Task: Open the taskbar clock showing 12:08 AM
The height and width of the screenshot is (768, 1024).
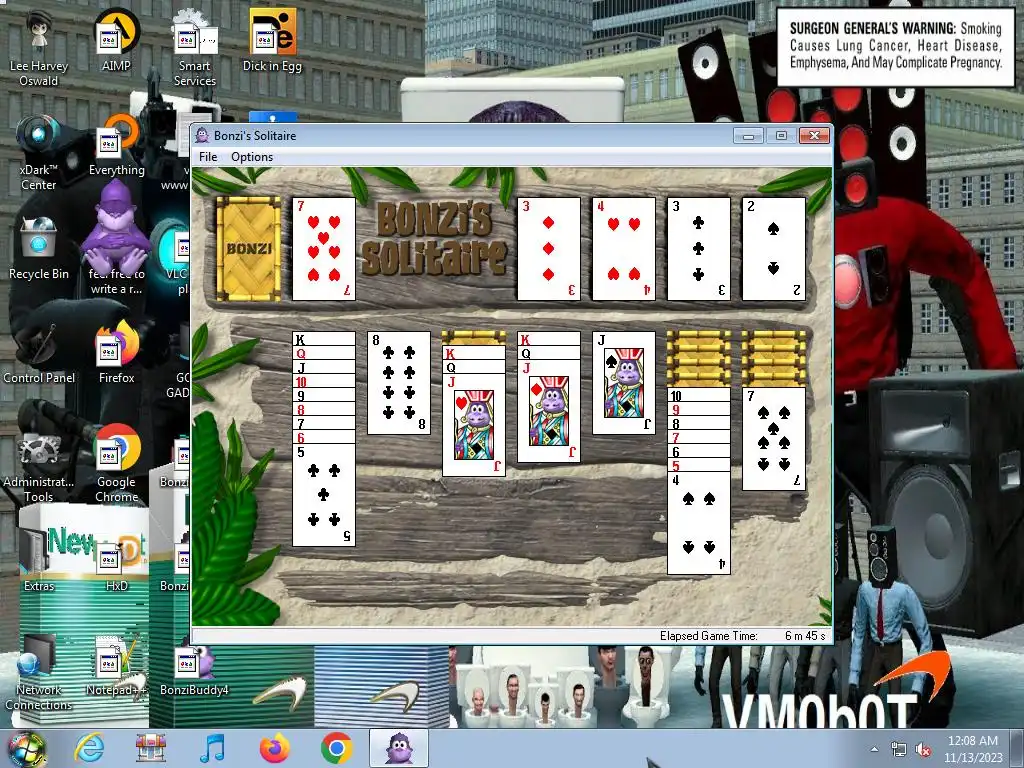Action: 973,748
